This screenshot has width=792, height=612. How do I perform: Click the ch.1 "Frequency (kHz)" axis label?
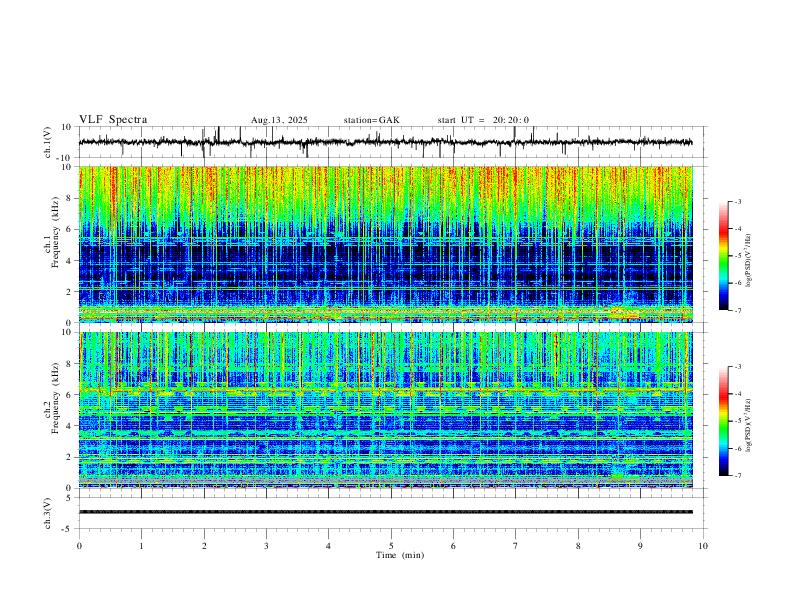tap(55, 233)
